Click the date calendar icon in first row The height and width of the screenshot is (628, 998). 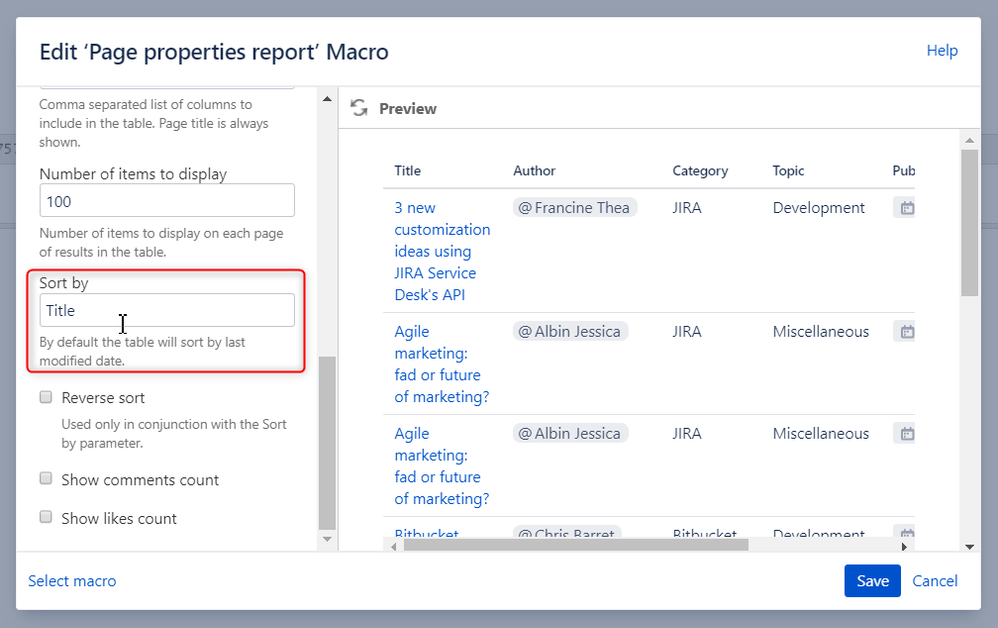907,208
